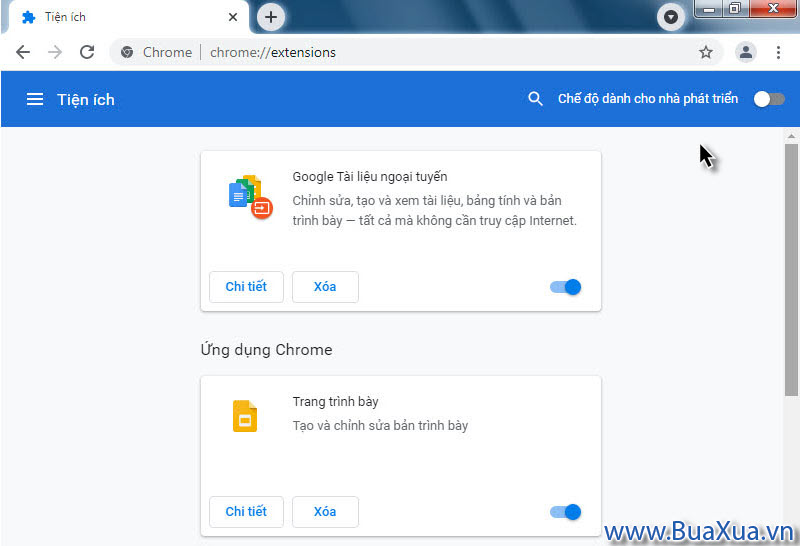
Task: Click the Tiện ích header title
Action: point(86,100)
